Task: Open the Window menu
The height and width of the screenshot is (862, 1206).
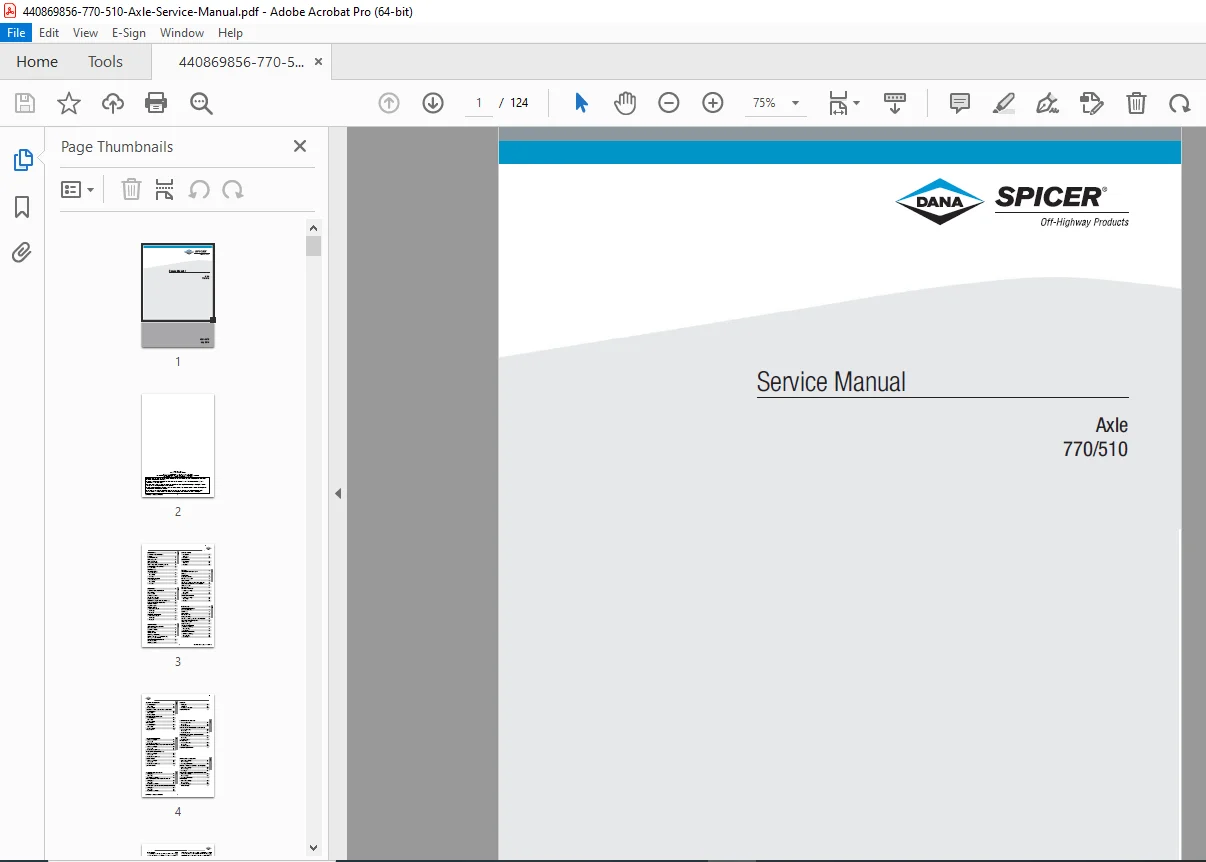Action: click(x=182, y=33)
